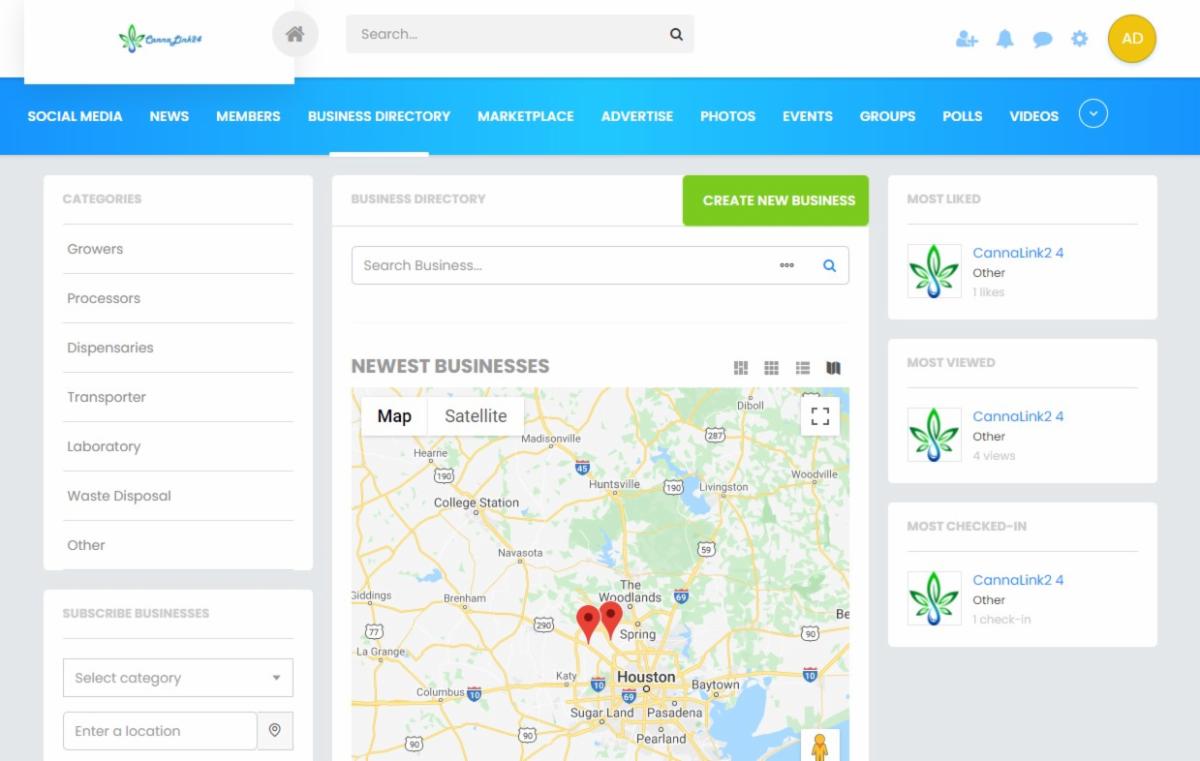This screenshot has width=1200, height=761.
Task: Click Create New Business button
Action: 778,200
